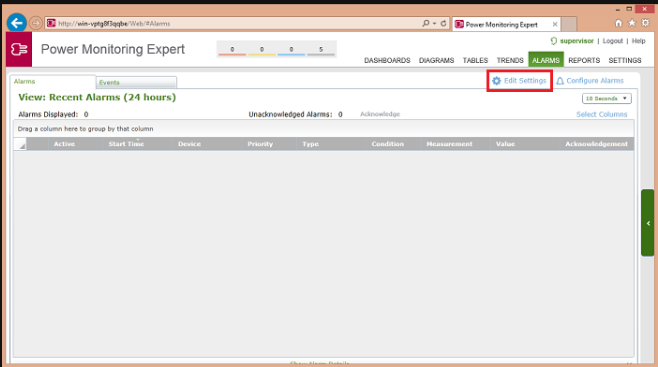
Task: Click the Acknowledge link
Action: (380, 114)
